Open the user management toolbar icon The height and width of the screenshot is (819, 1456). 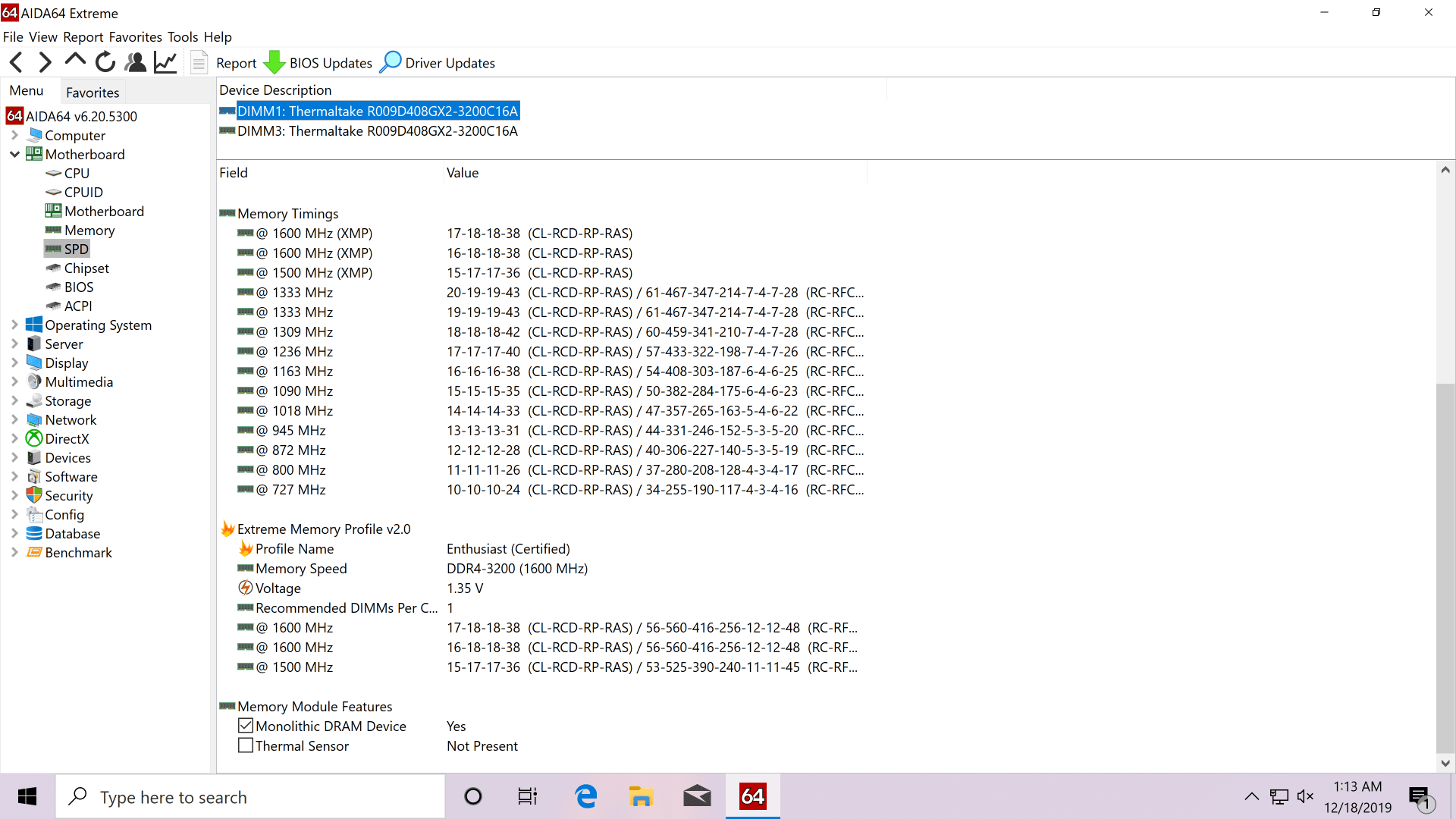(136, 62)
